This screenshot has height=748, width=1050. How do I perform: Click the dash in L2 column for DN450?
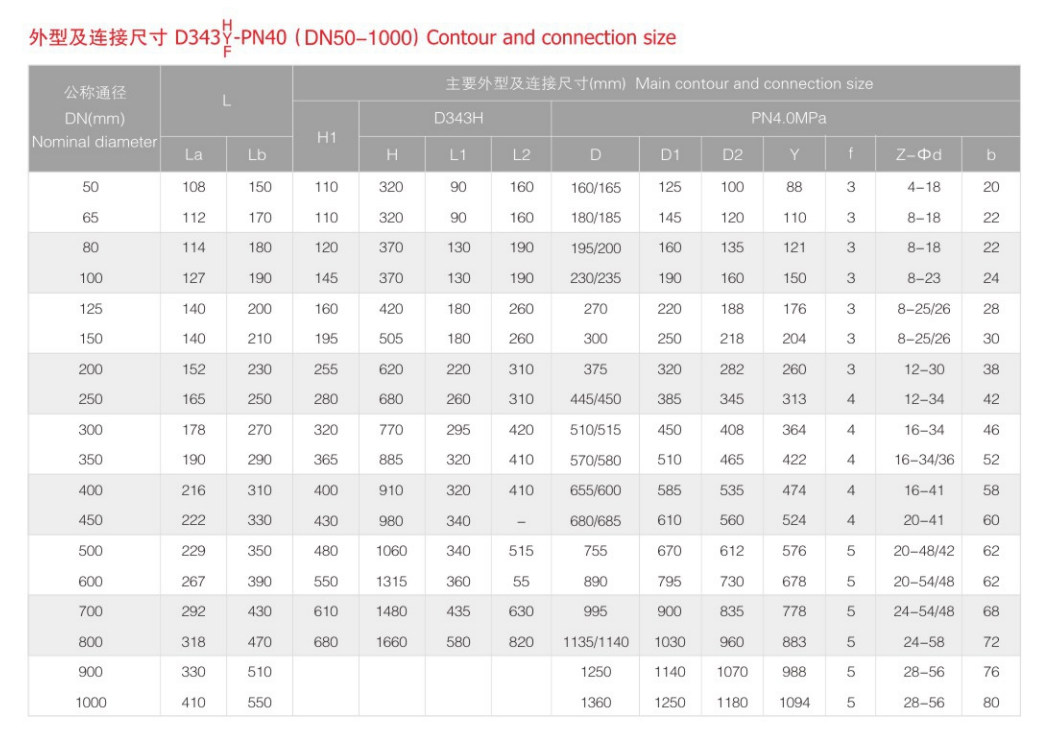(x=521, y=521)
